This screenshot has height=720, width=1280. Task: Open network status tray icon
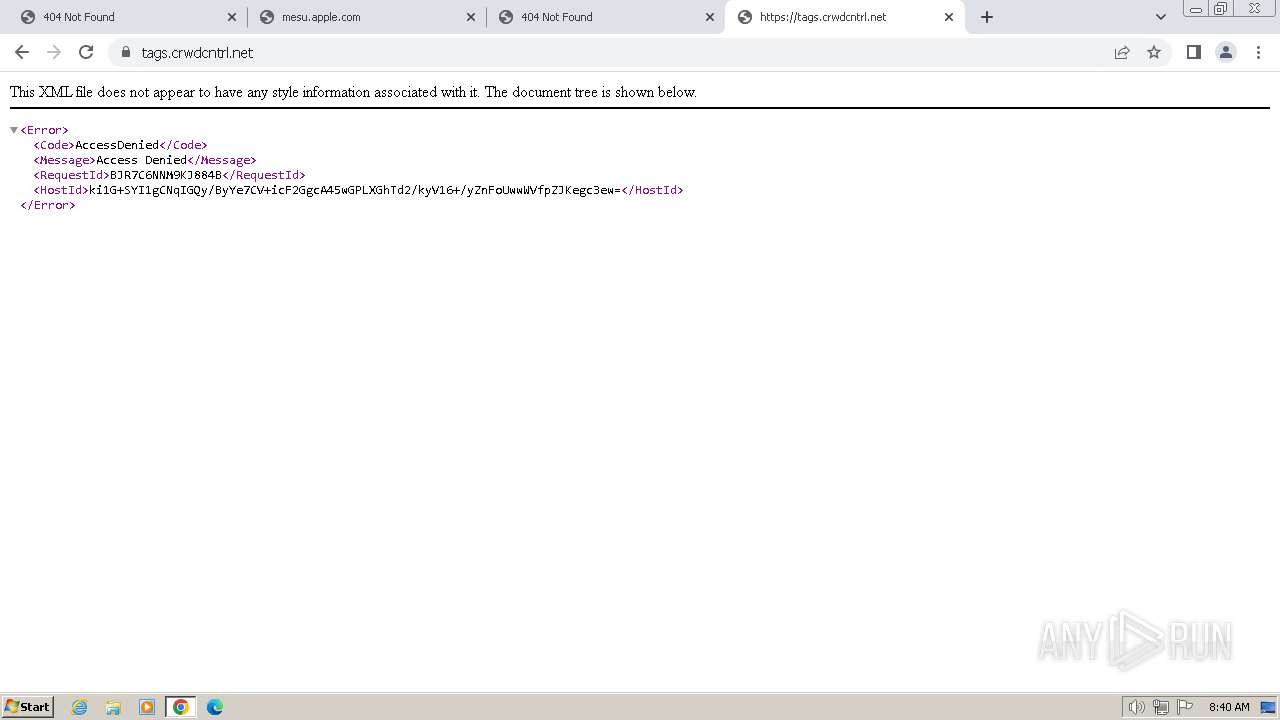coord(1161,707)
